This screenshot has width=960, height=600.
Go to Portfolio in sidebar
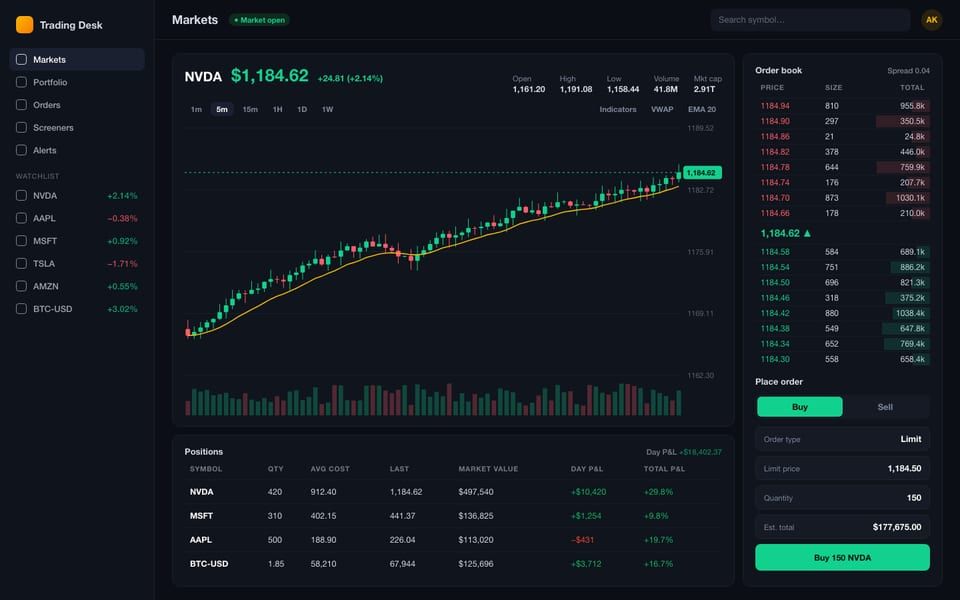(77, 82)
